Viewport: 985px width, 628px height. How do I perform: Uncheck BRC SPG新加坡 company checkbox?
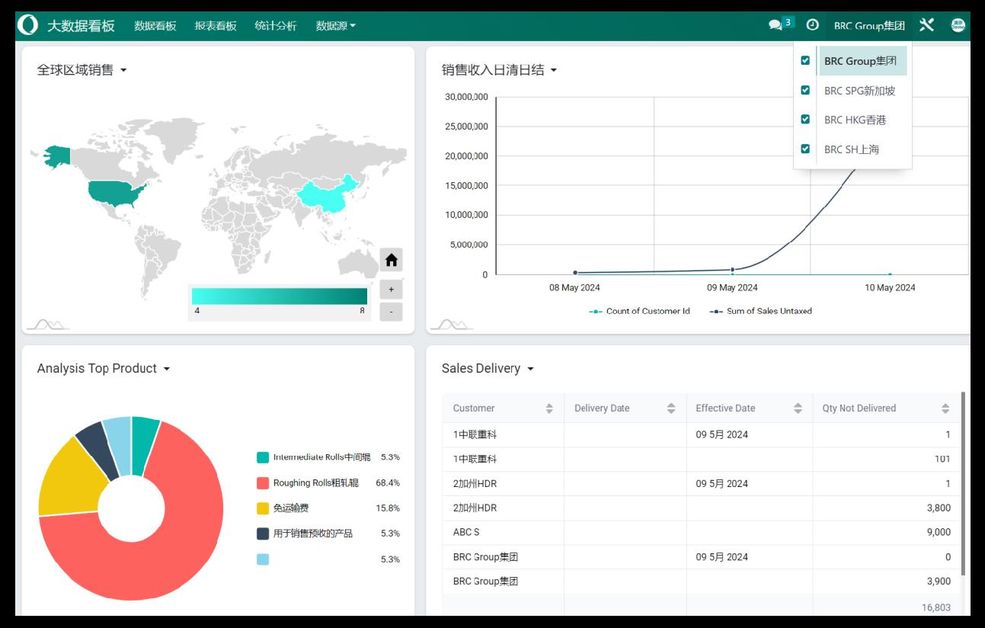[x=805, y=90]
